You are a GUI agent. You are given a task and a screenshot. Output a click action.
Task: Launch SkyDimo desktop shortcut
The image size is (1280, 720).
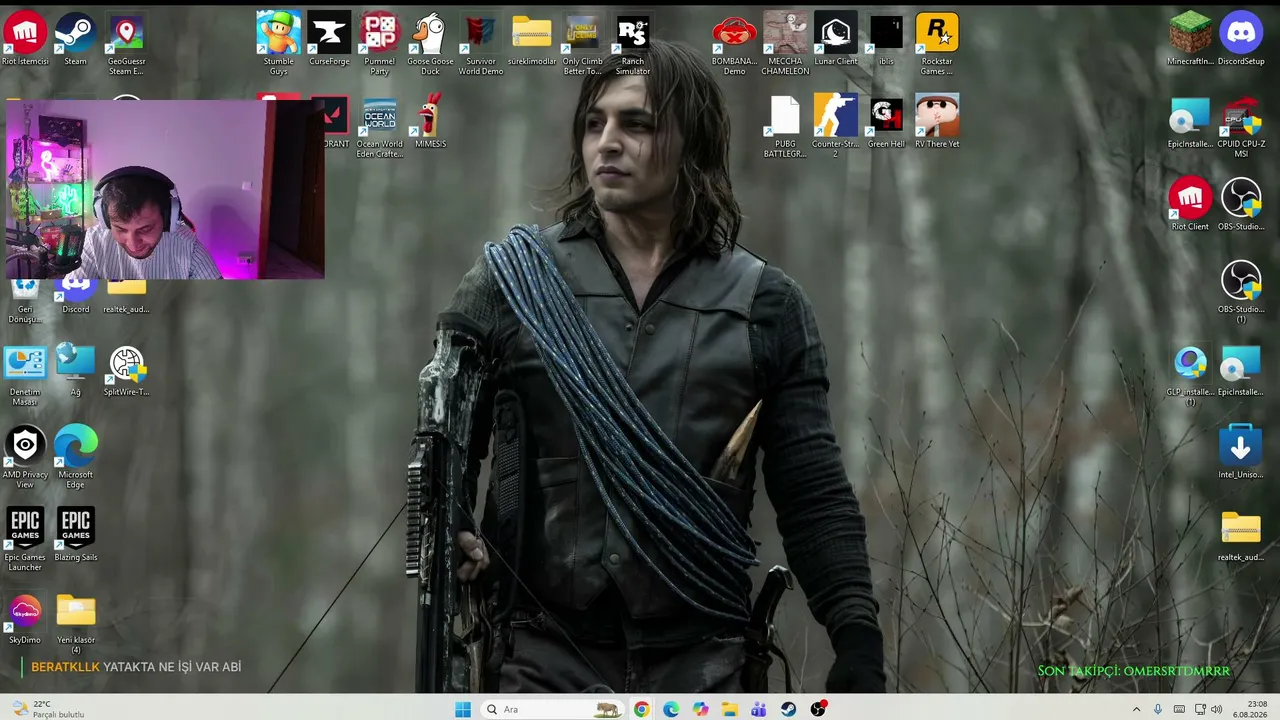tap(25, 618)
